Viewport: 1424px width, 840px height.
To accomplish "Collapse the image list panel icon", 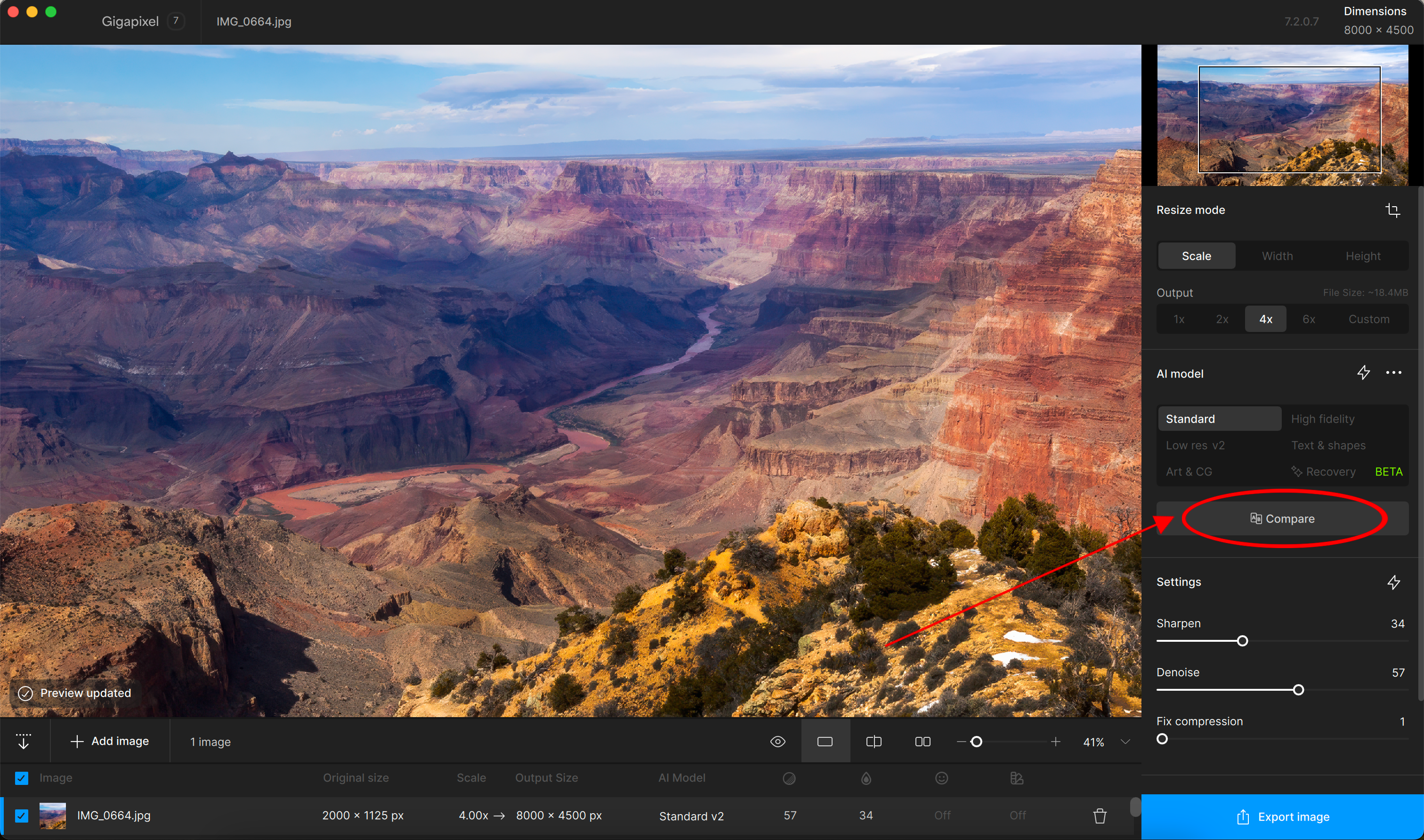I will point(23,741).
